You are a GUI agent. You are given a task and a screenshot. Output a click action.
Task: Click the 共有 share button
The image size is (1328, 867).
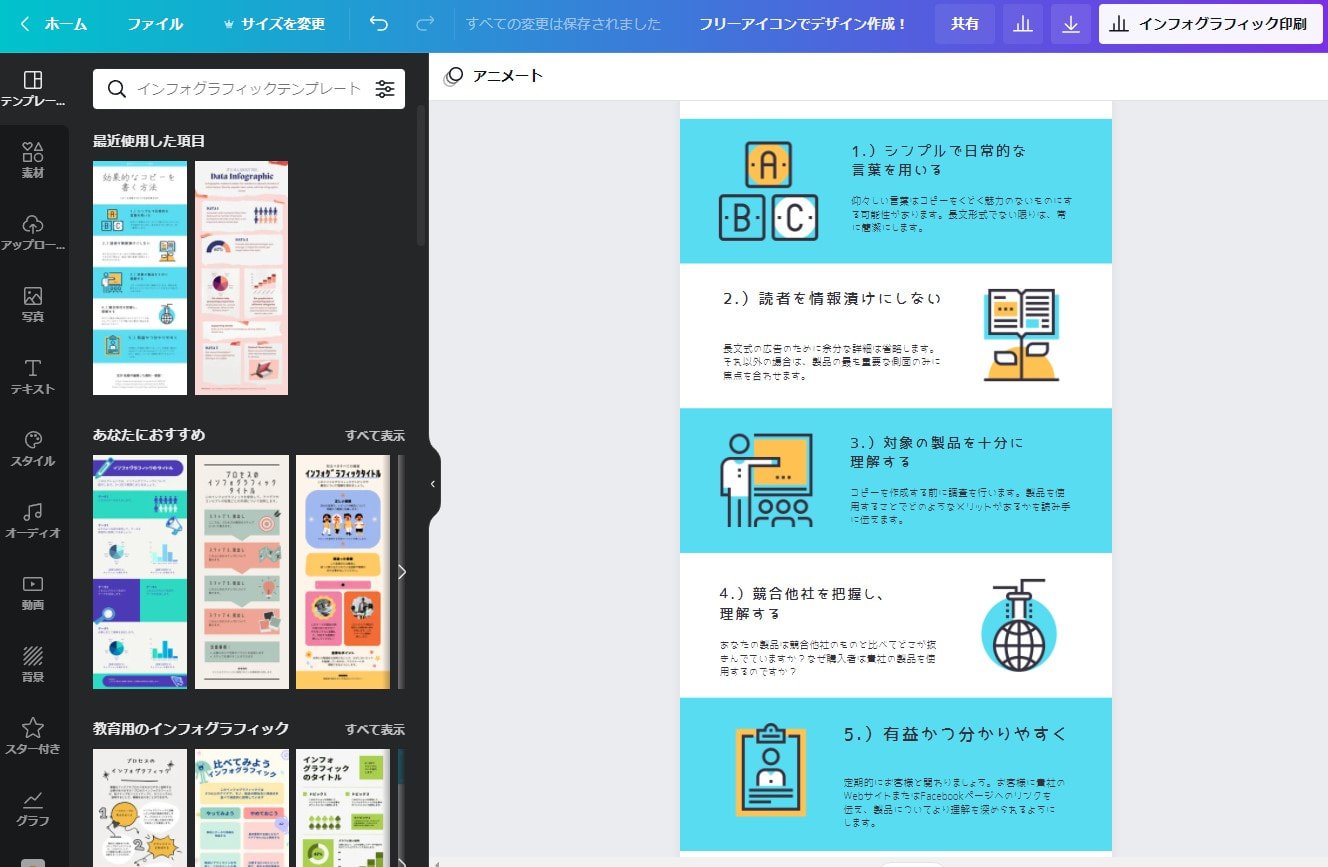tap(965, 24)
